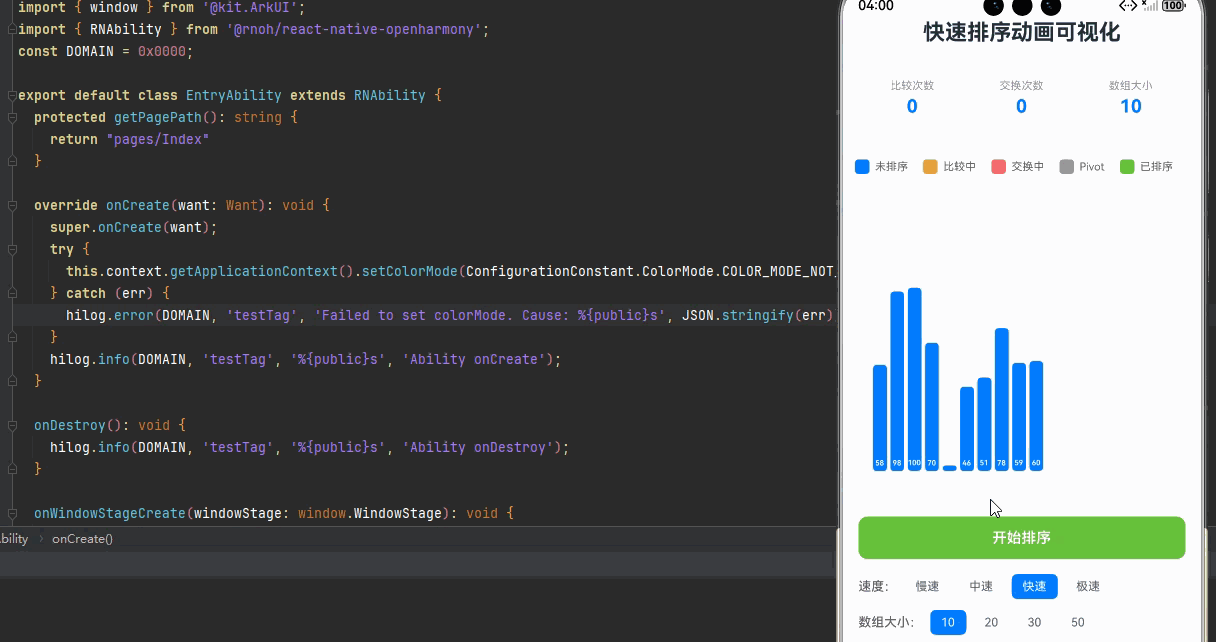1216x642 pixels.
Task: Click the 59 bar in the chart
Action: click(1019, 417)
